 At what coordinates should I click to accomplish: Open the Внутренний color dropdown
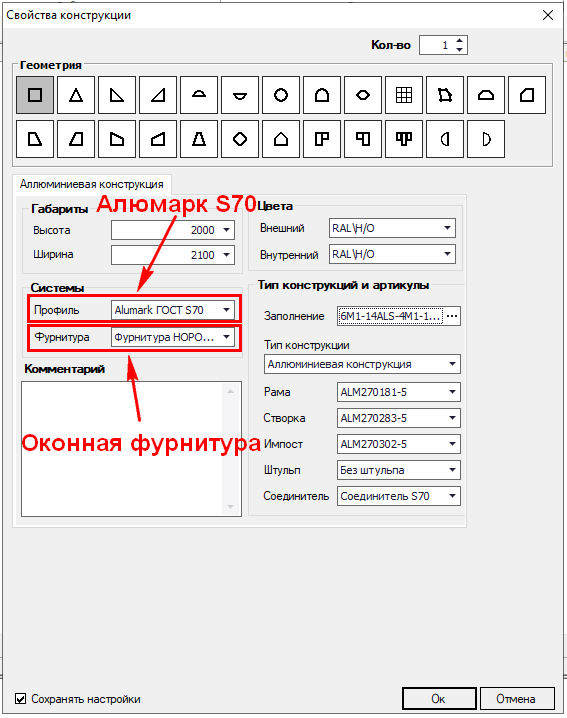point(447,254)
